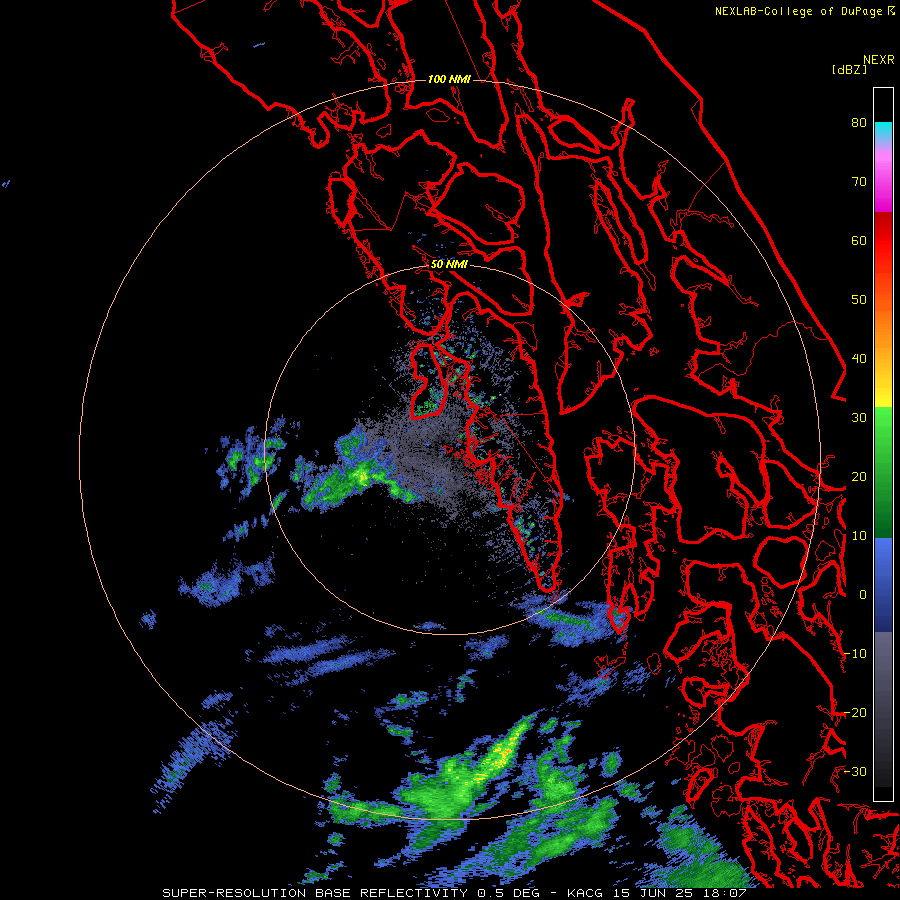The width and height of the screenshot is (900, 900).
Task: Select the NEXR label above the color scale
Action: 879,60
